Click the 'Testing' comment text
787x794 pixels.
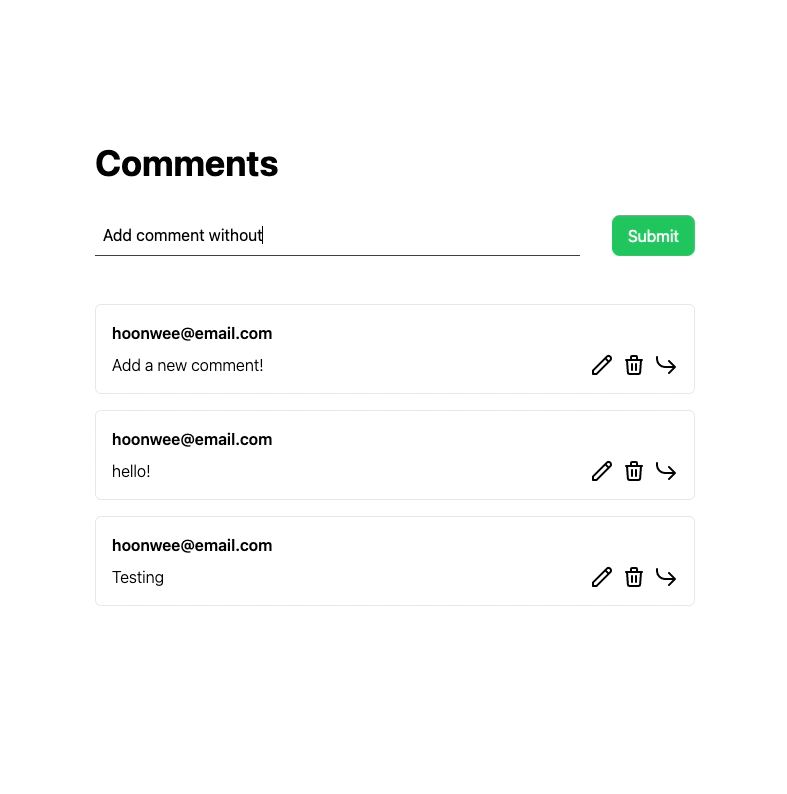138,577
